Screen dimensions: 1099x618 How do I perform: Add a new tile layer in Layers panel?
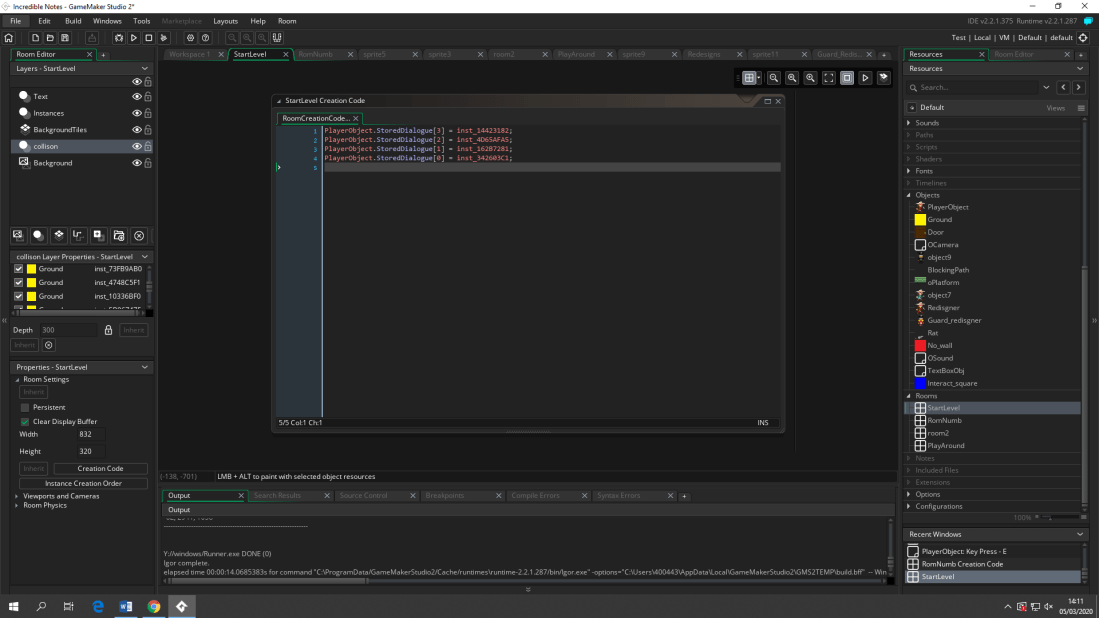coord(60,236)
